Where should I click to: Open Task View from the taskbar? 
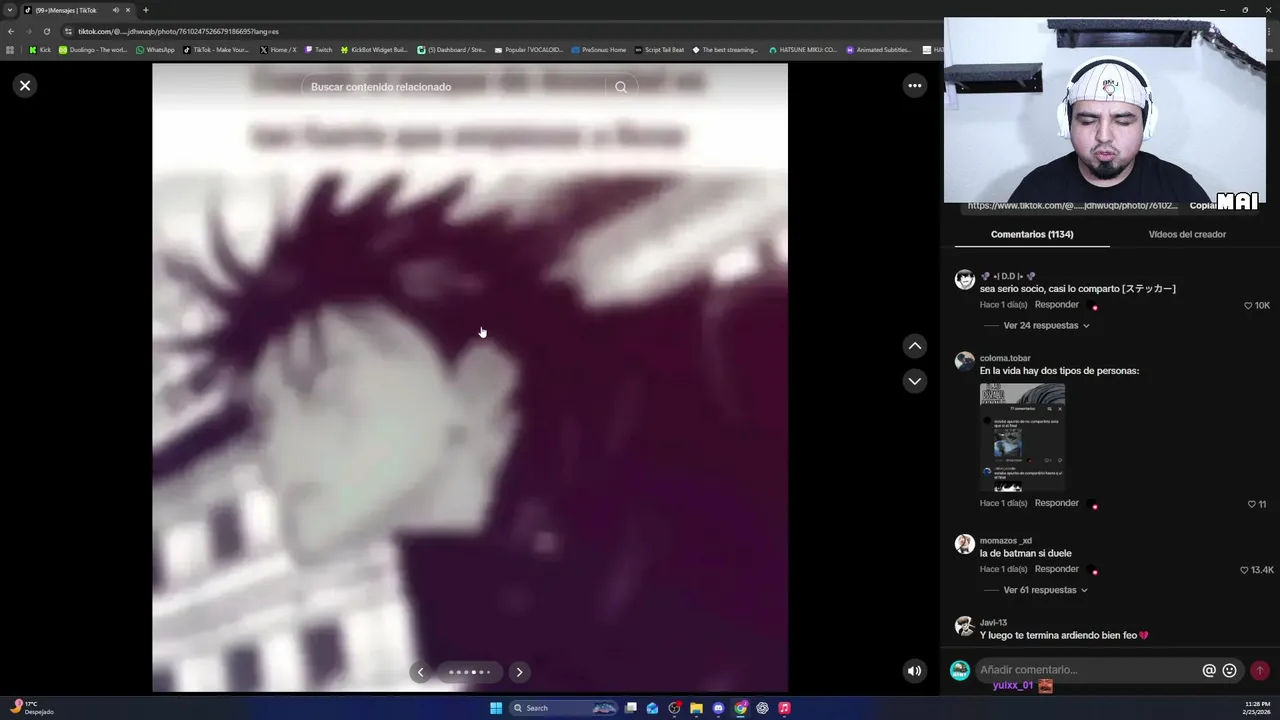pos(631,708)
